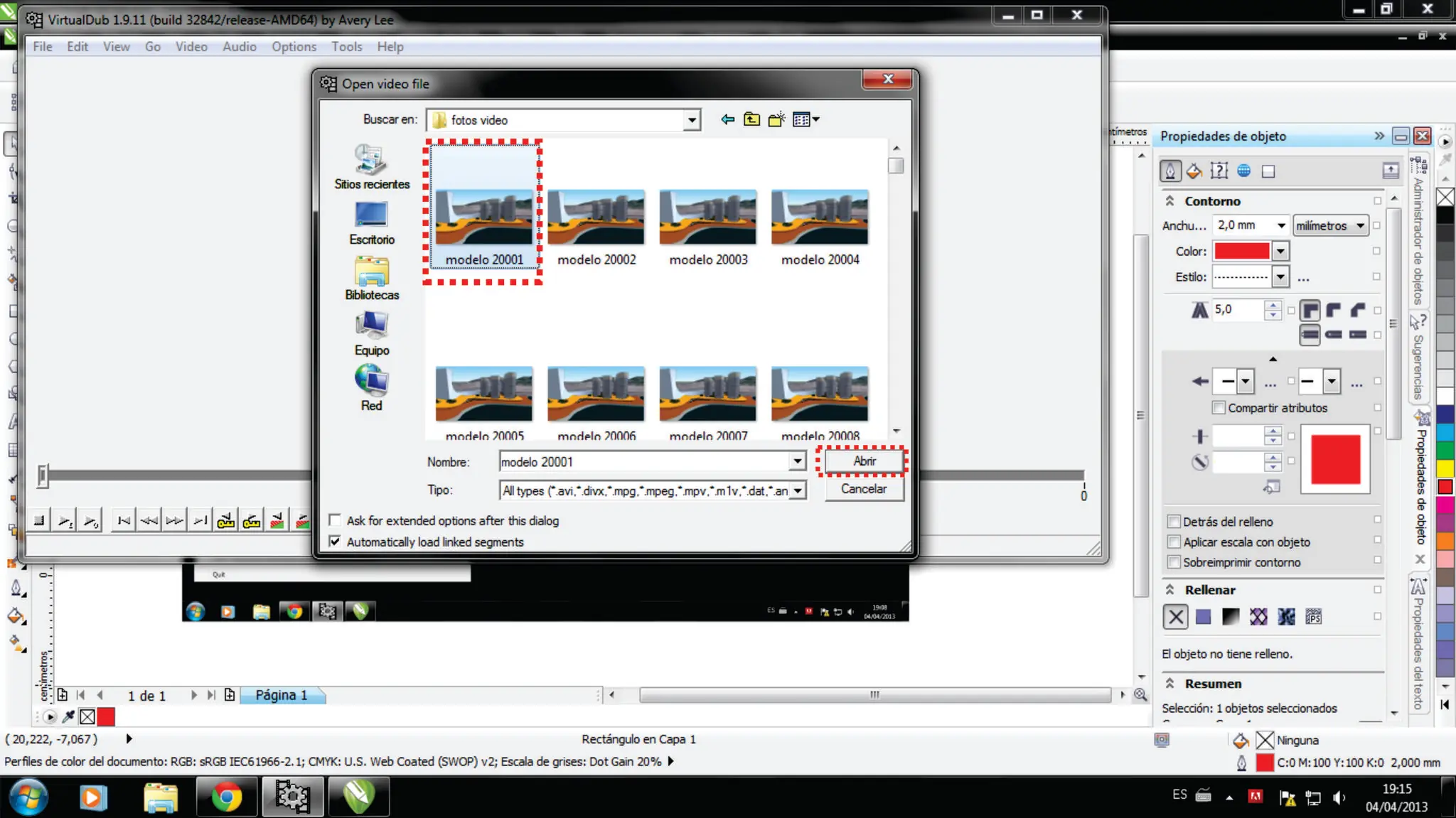Expand the milímetros units dropdown
The width and height of the screenshot is (1456, 818).
(x=1360, y=225)
